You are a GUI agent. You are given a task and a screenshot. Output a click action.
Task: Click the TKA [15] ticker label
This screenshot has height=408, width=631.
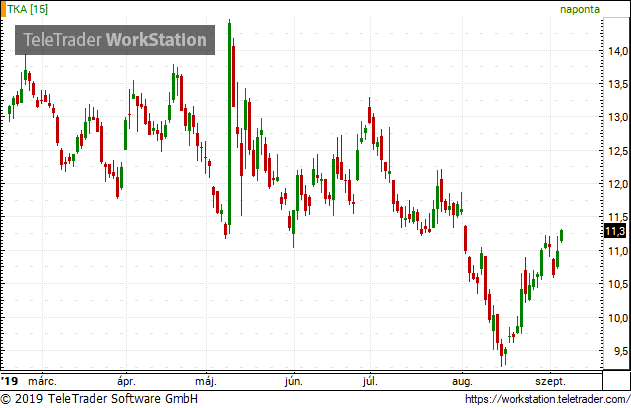pos(27,9)
